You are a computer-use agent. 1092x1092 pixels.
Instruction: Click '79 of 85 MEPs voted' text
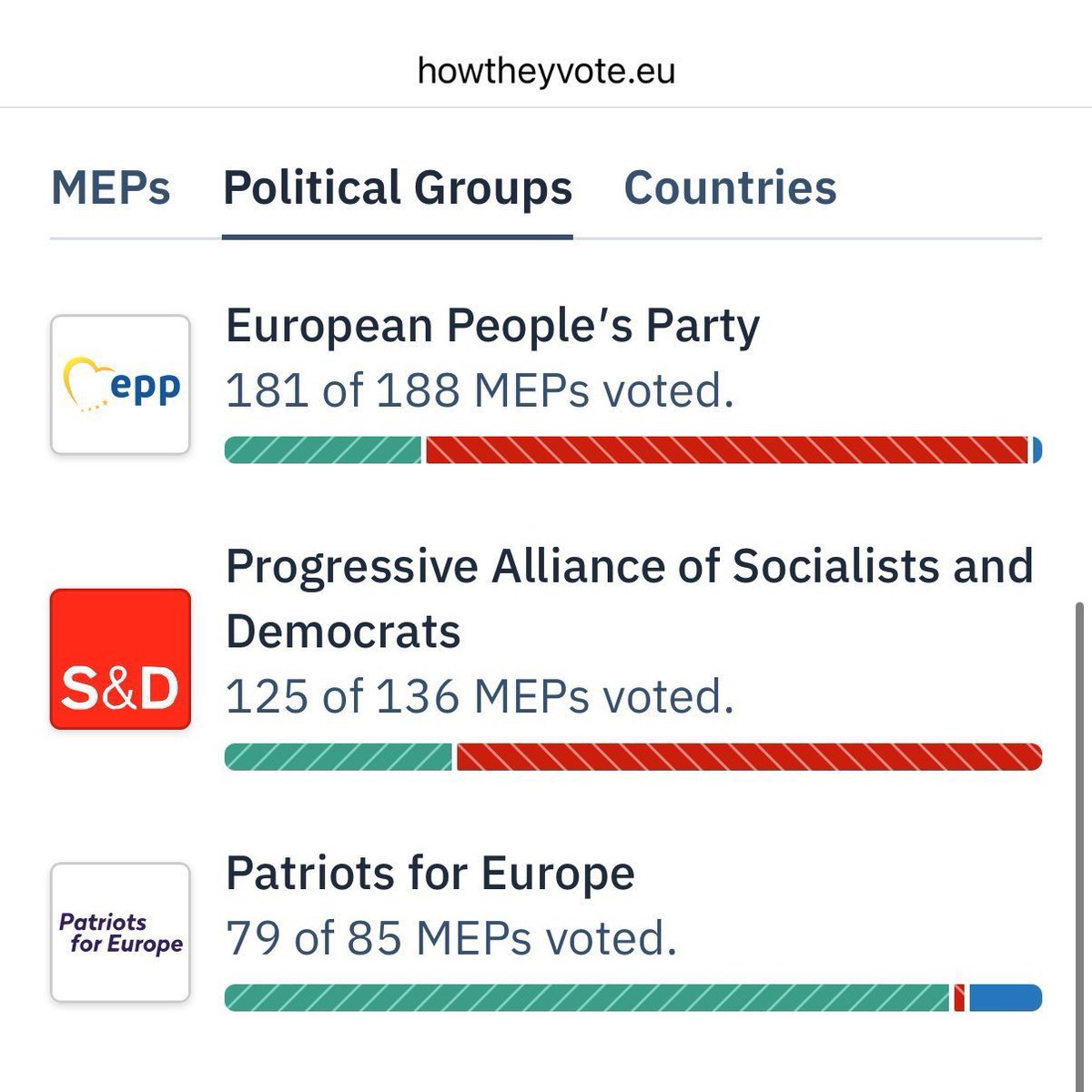coord(451,938)
